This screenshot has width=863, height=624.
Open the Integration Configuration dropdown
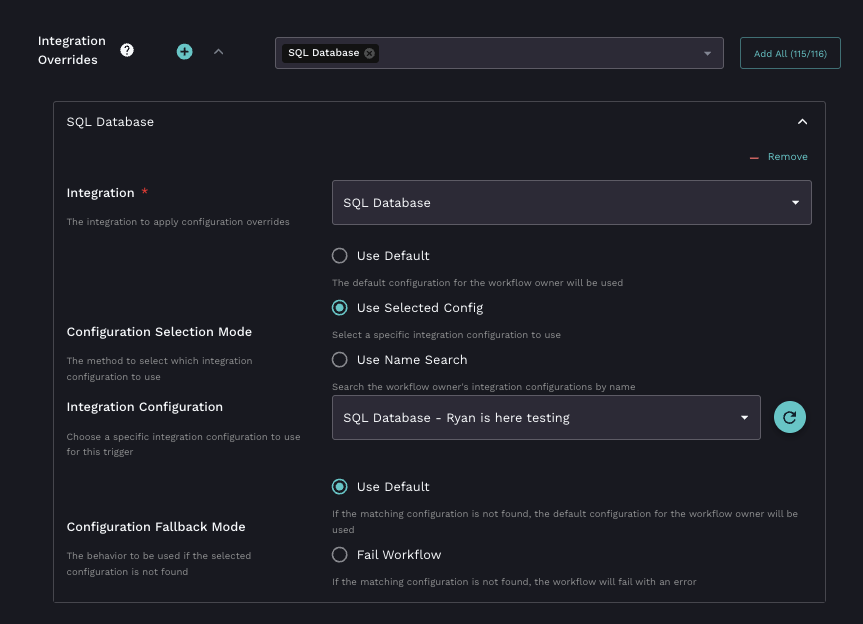coord(546,418)
